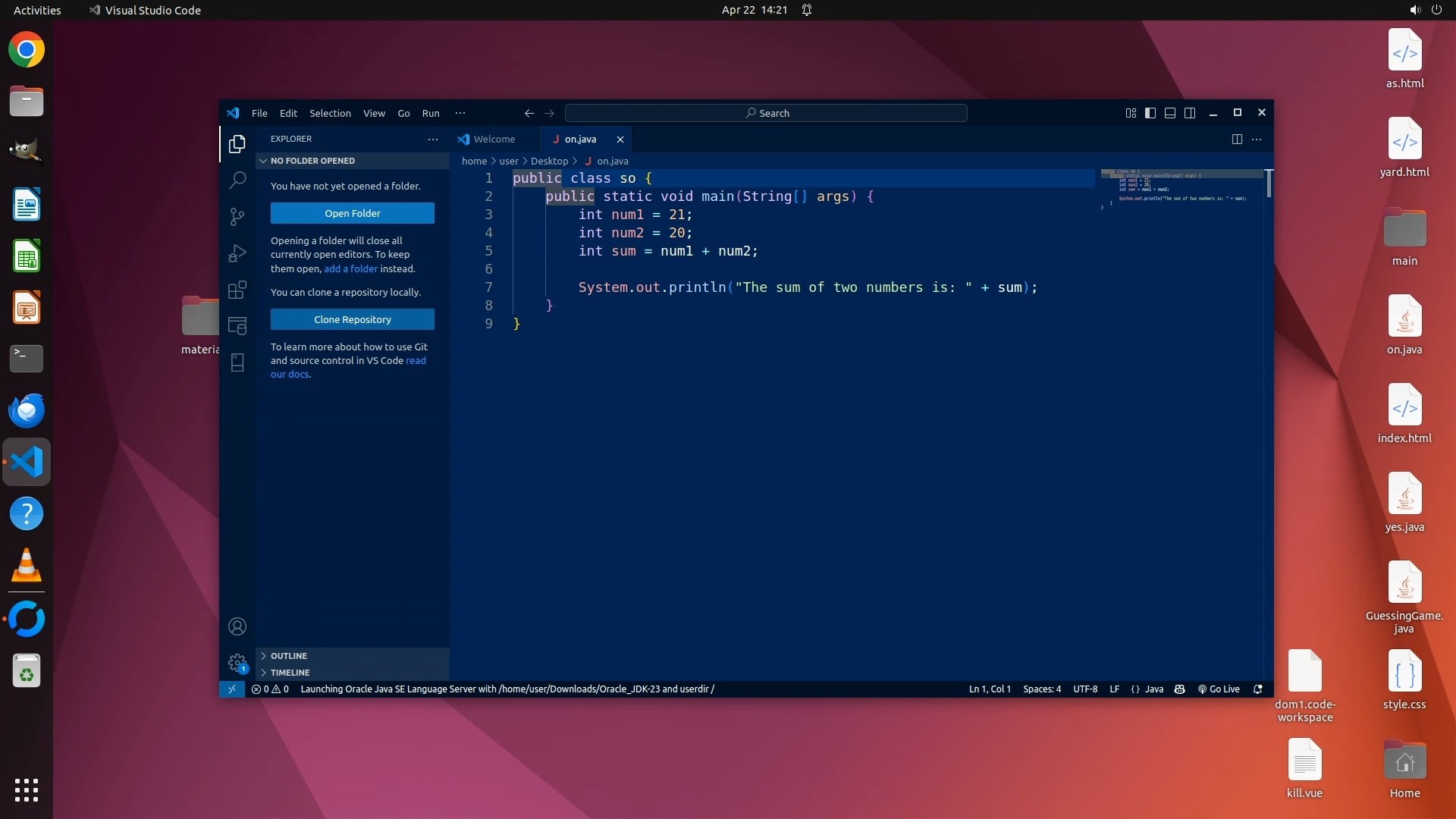Viewport: 1456px width, 819px height.
Task: Click the split editor right icon
Action: click(x=1237, y=139)
